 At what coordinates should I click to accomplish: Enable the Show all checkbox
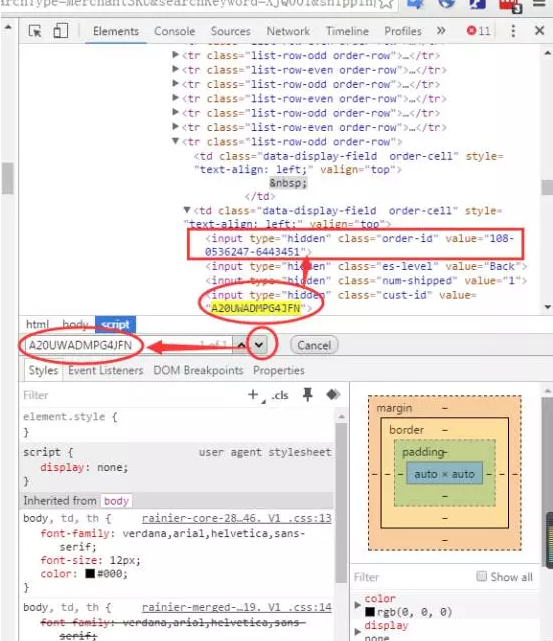click(x=481, y=576)
